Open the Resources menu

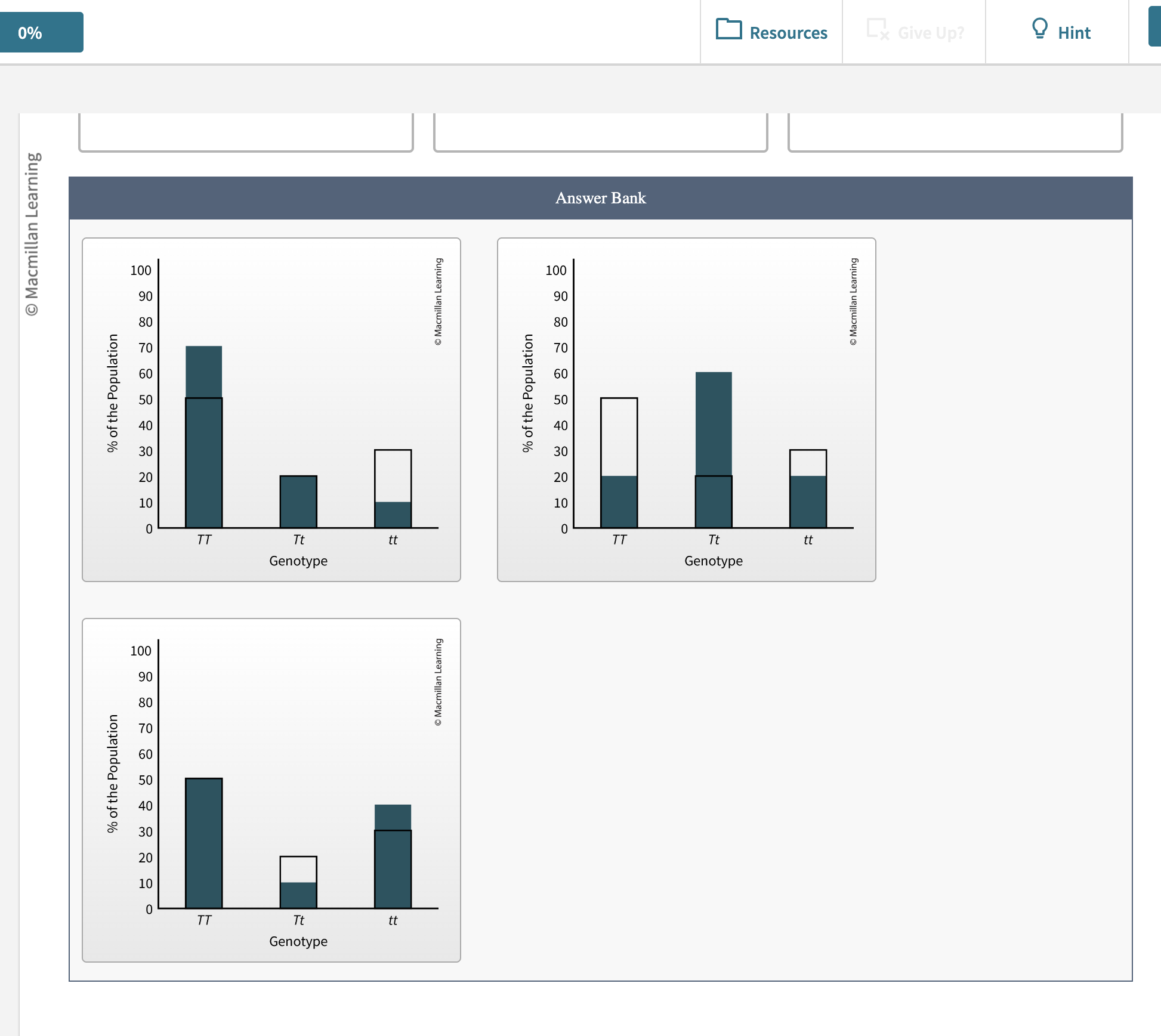coord(771,32)
